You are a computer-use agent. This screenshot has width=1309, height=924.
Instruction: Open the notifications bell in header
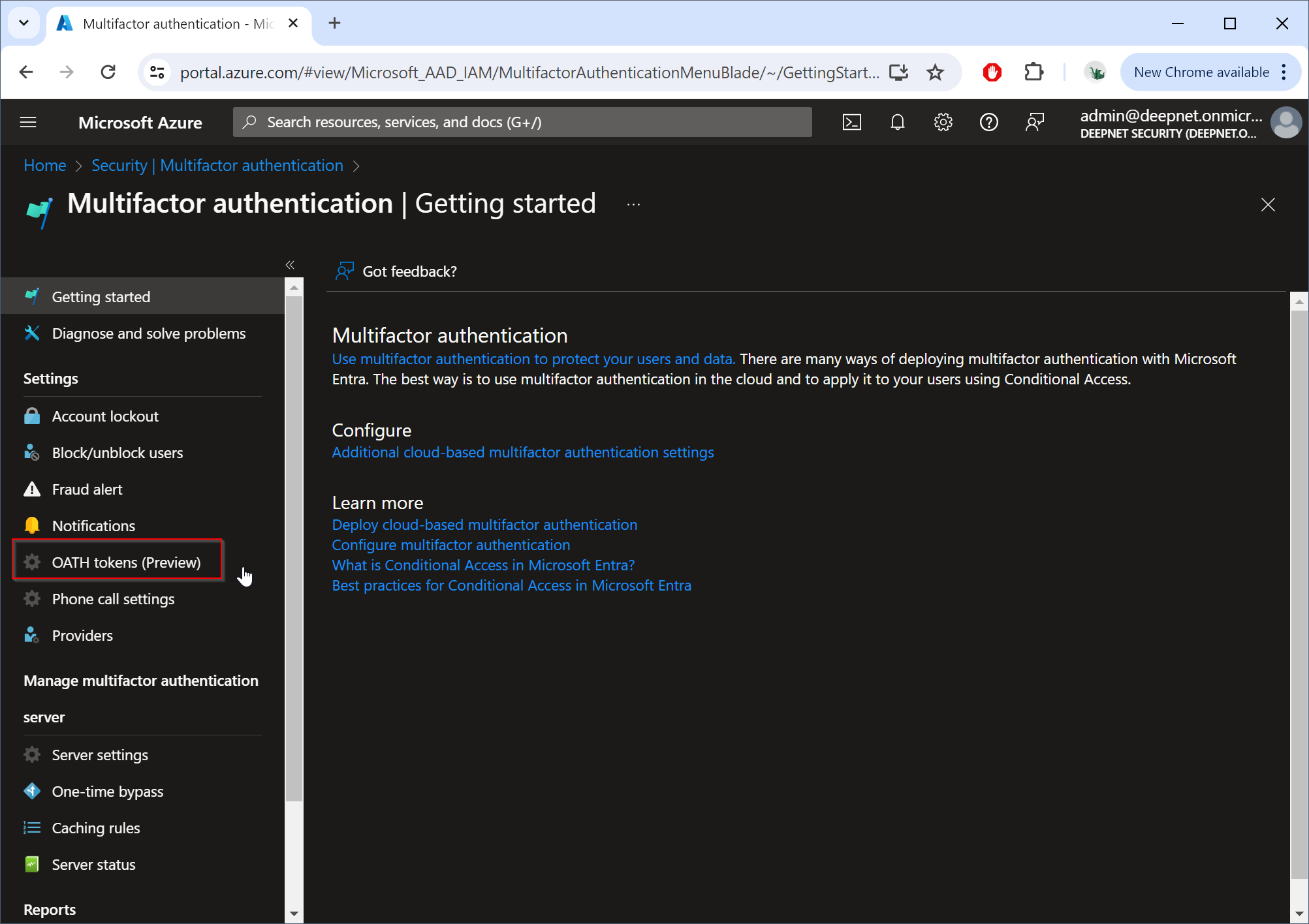(898, 122)
